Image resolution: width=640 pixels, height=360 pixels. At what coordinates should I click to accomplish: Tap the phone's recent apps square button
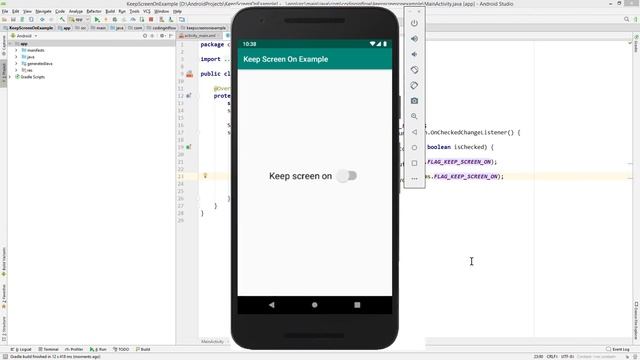click(357, 305)
